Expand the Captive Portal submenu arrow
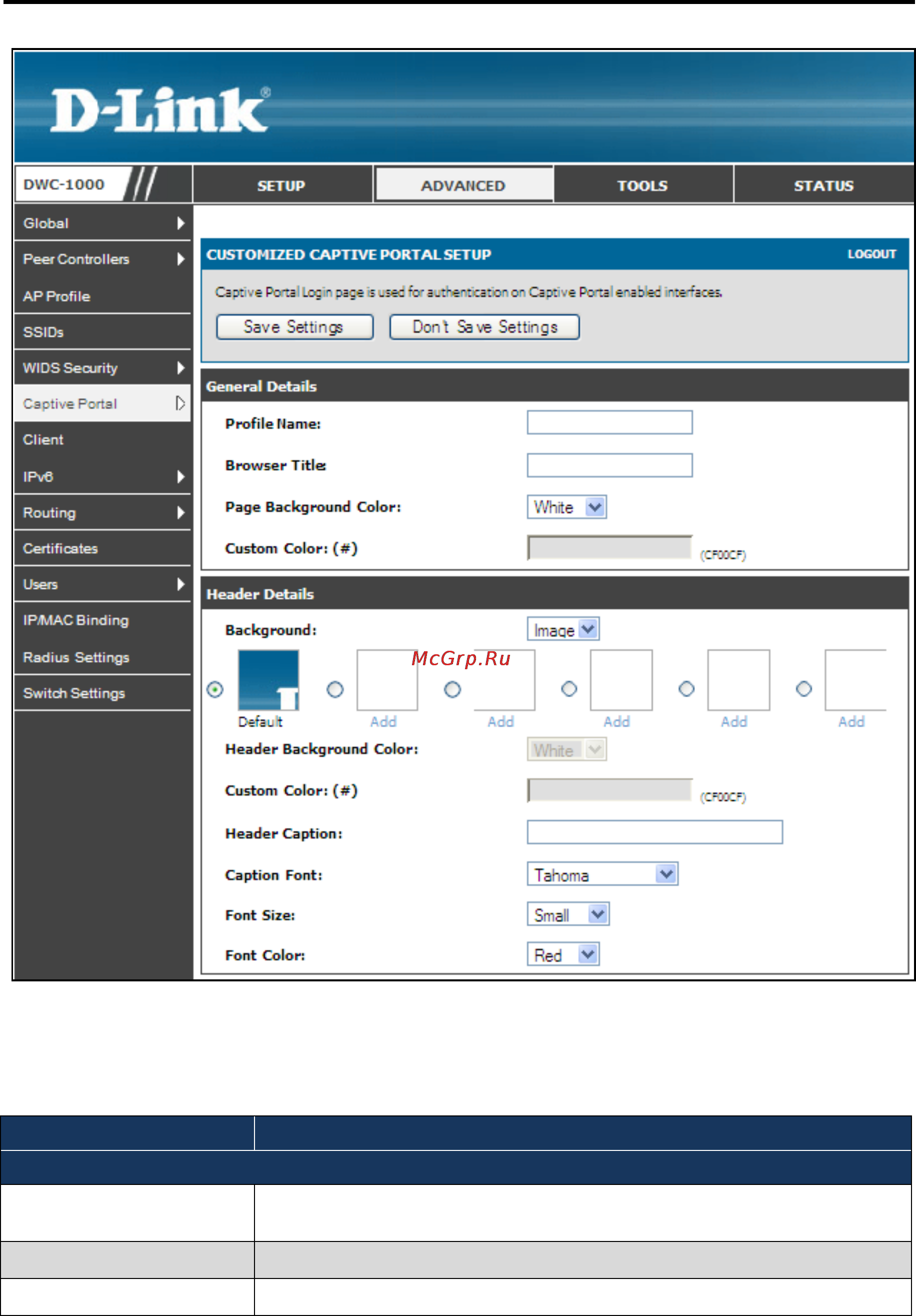The width and height of the screenshot is (916, 1316). click(180, 404)
